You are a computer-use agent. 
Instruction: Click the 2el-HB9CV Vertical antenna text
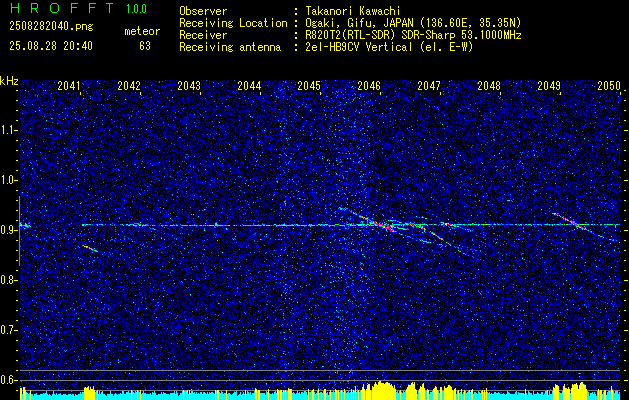pos(387,47)
